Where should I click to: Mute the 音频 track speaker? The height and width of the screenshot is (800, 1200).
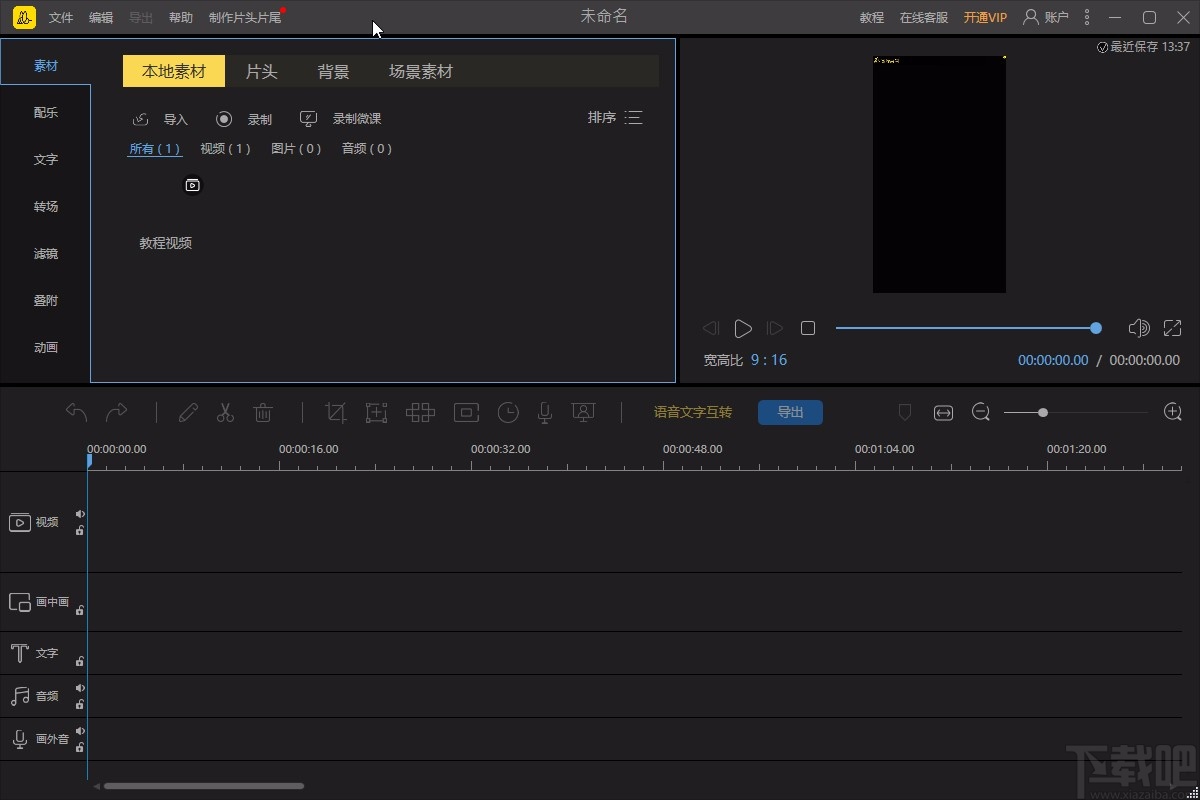click(x=80, y=688)
